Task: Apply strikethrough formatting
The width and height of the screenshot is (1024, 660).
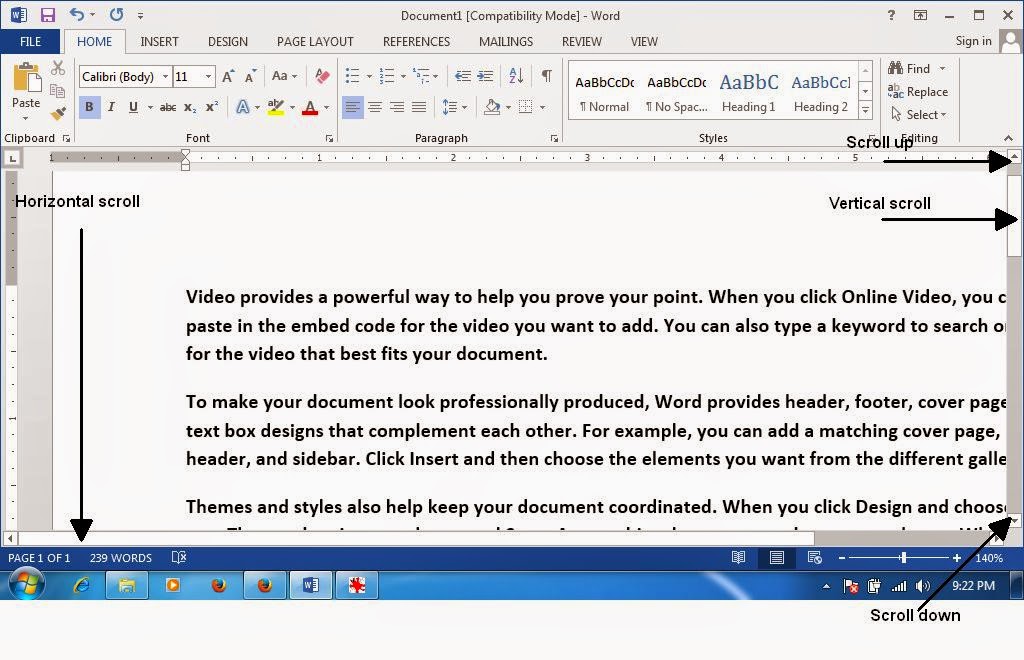Action: [167, 107]
